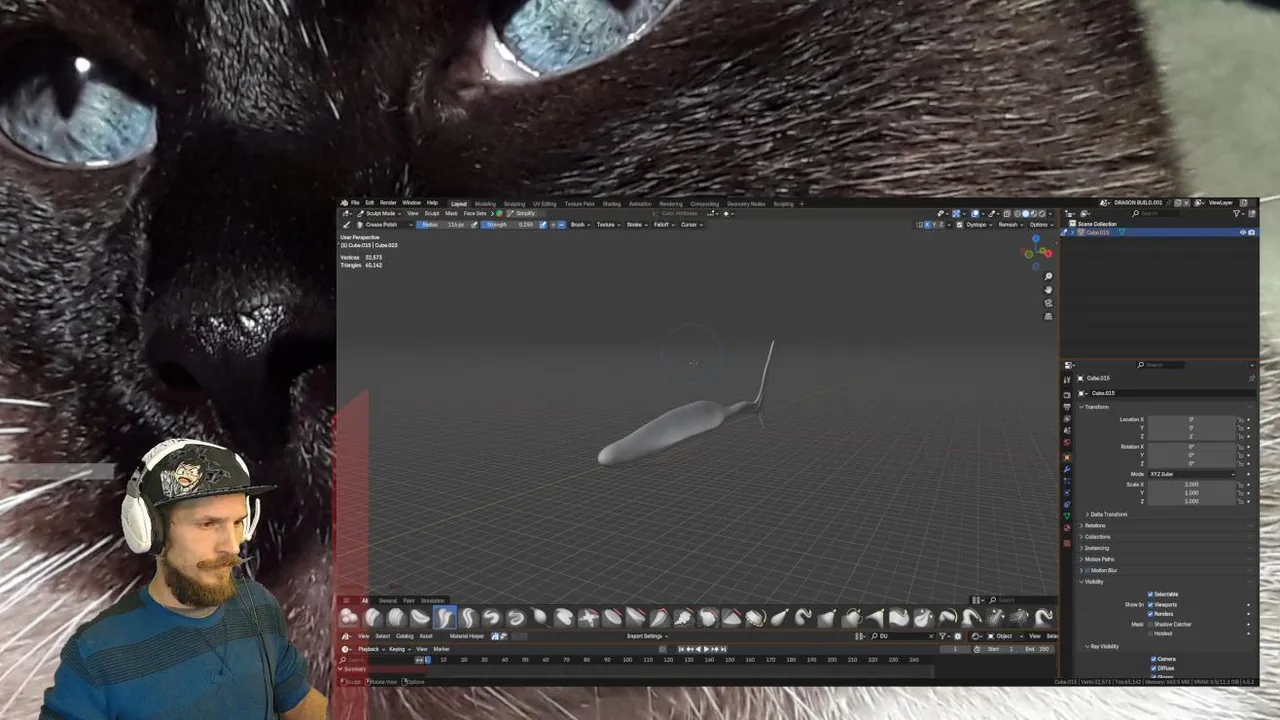
Task: Select solid viewport shading sphere icon
Action: (1025, 214)
